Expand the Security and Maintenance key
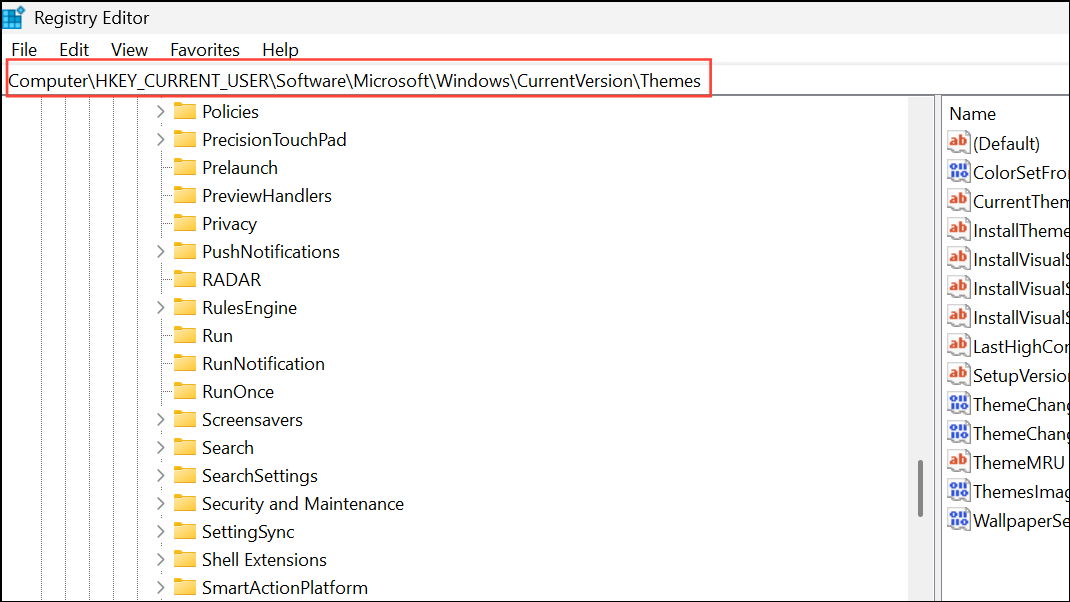 [161, 504]
